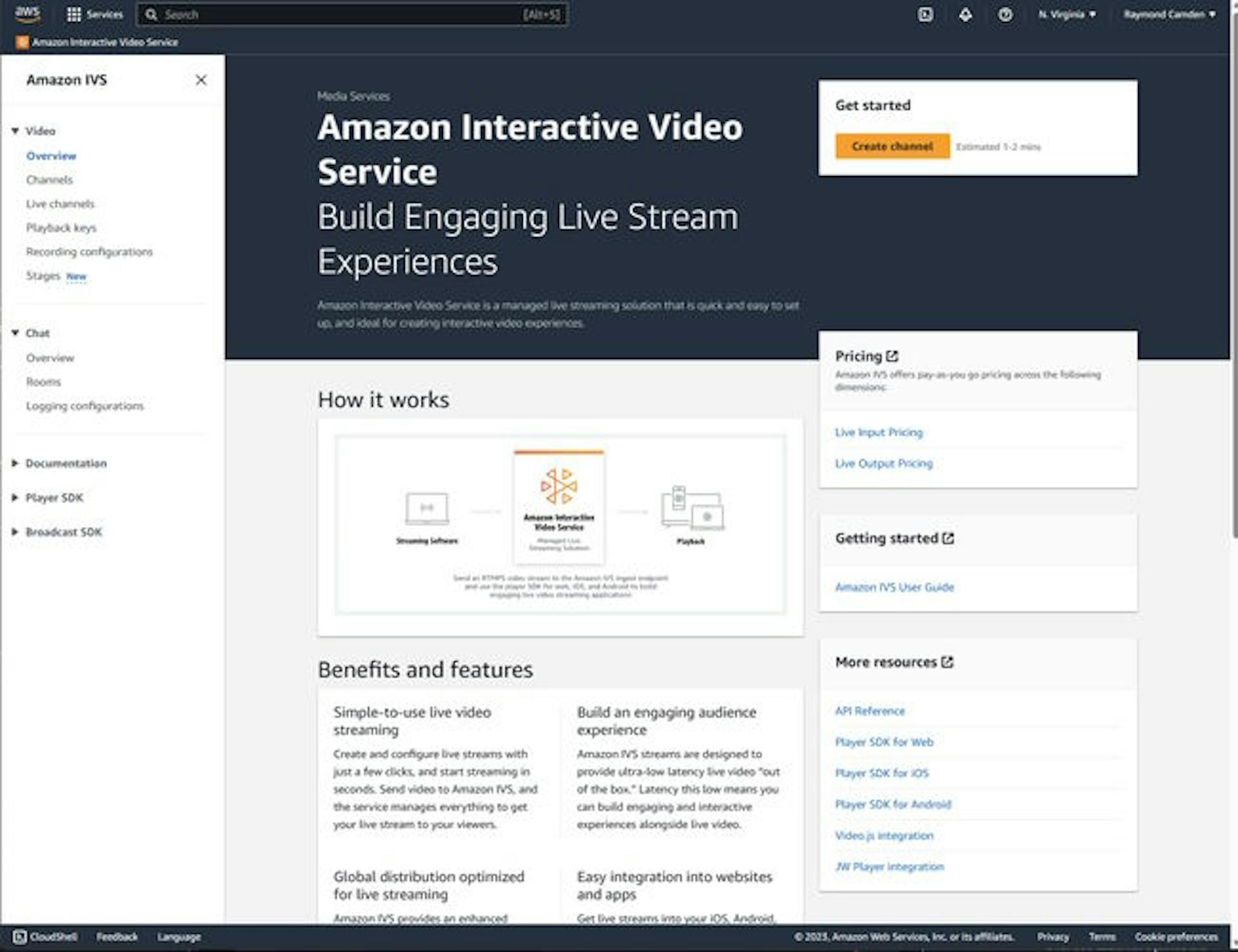Click the 'Build an engaging audience experience' heading
Image resolution: width=1238 pixels, height=952 pixels.
point(667,721)
